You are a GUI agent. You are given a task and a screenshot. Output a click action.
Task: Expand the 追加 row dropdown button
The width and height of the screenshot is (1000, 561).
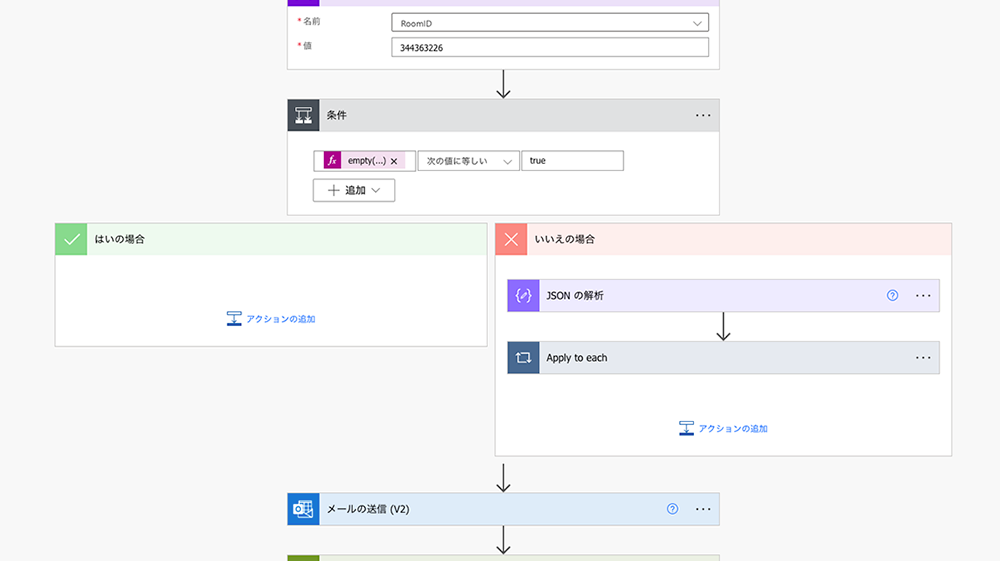[x=354, y=190]
